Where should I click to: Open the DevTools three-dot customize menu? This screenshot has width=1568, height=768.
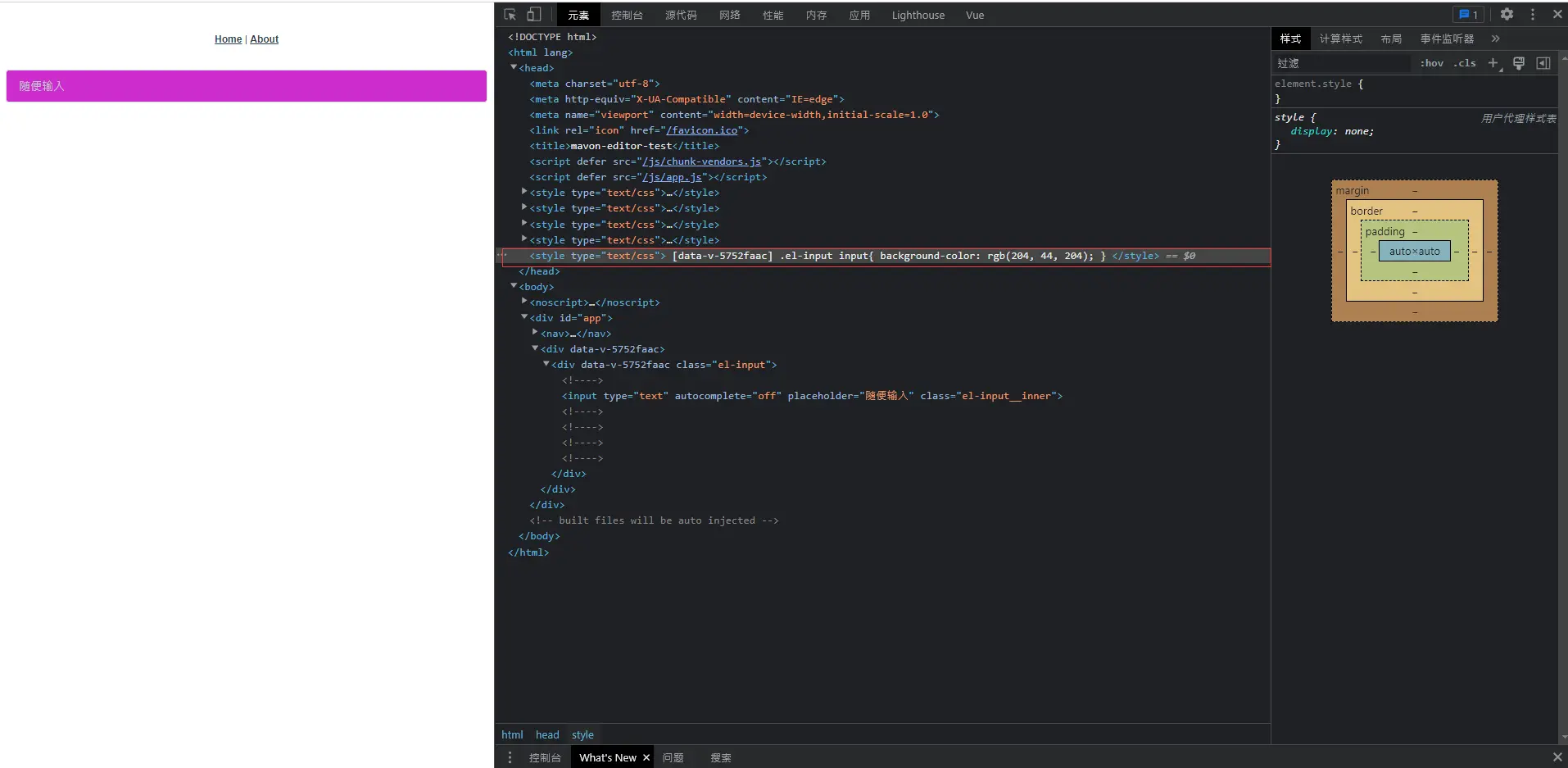coord(1533,15)
